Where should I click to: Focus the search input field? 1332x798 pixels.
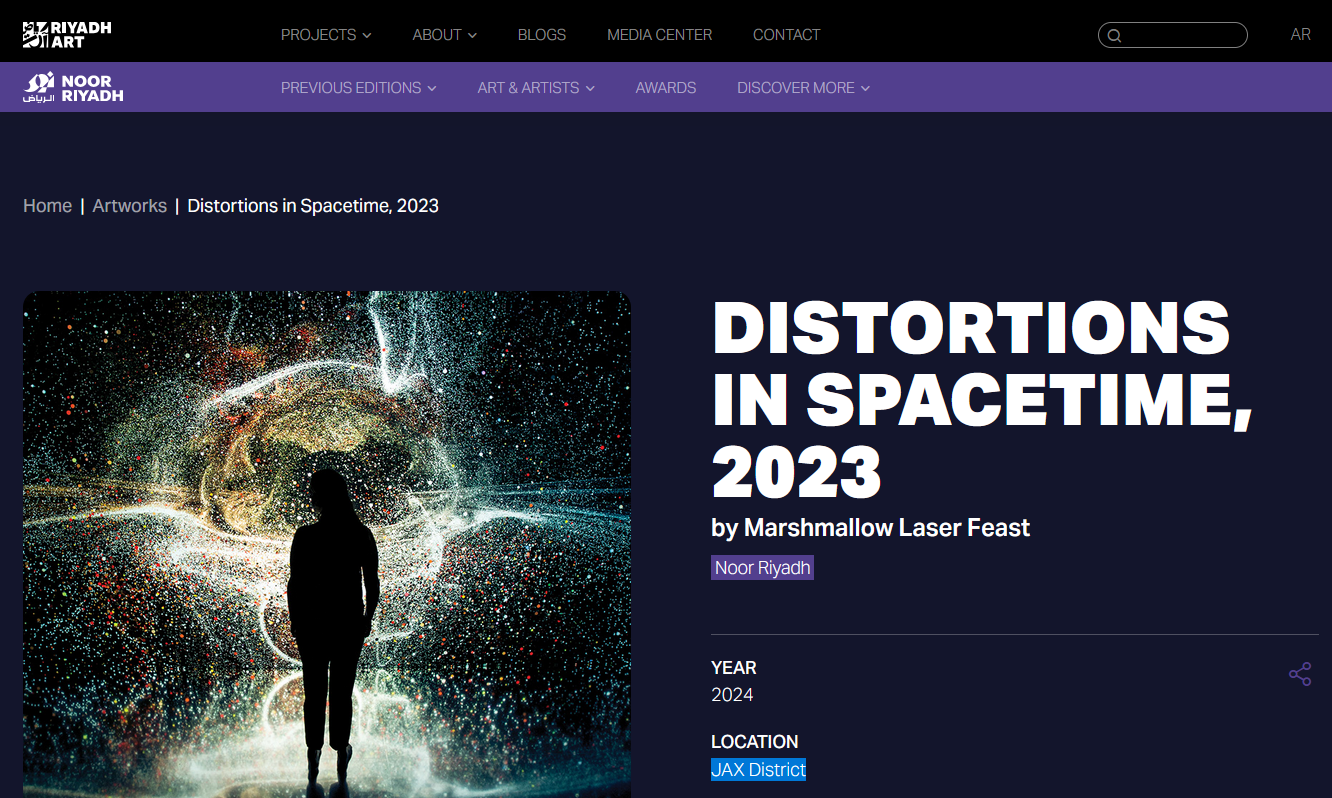(1182, 36)
